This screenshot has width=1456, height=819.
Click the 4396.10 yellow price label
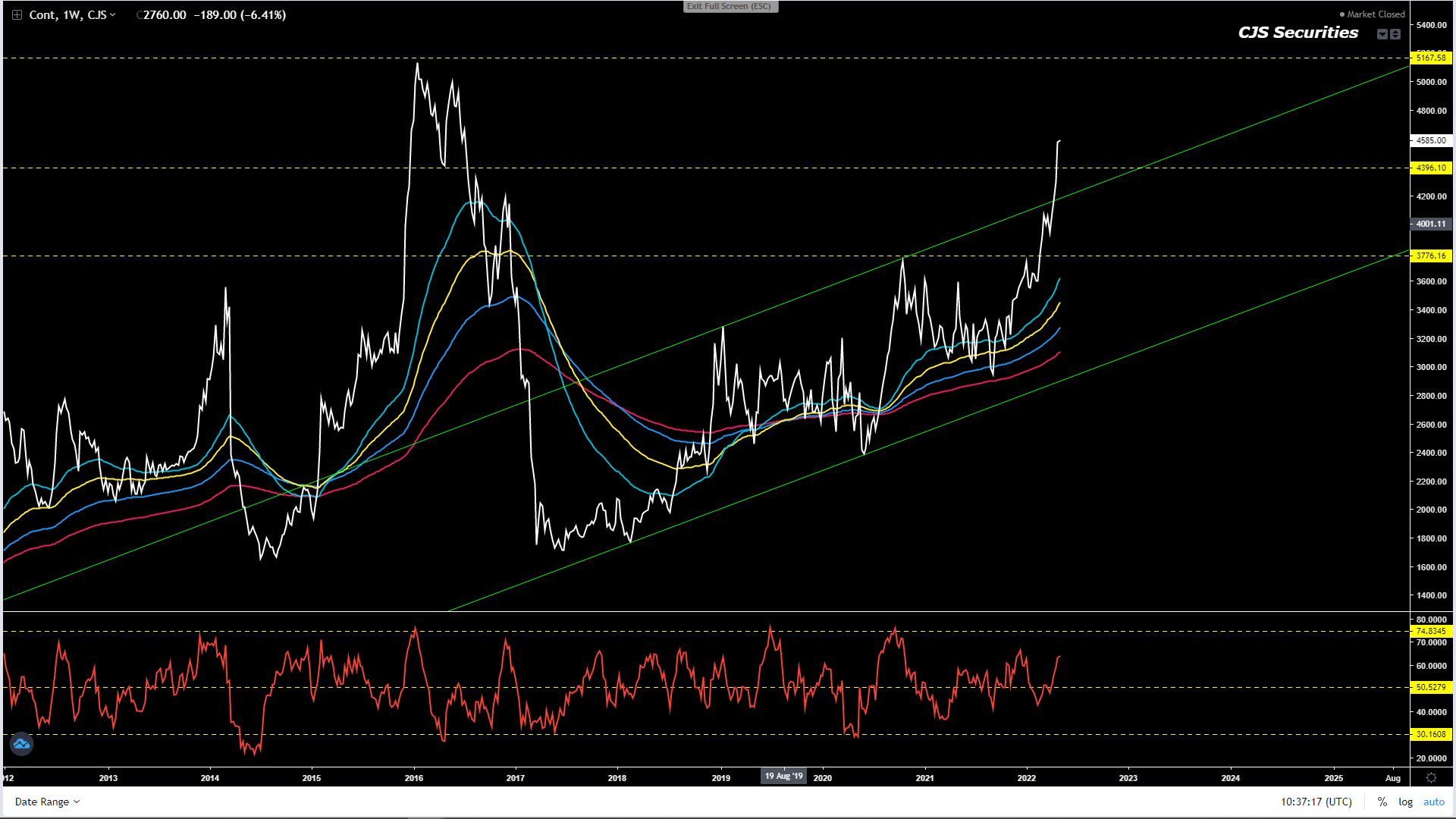pyautogui.click(x=1430, y=168)
